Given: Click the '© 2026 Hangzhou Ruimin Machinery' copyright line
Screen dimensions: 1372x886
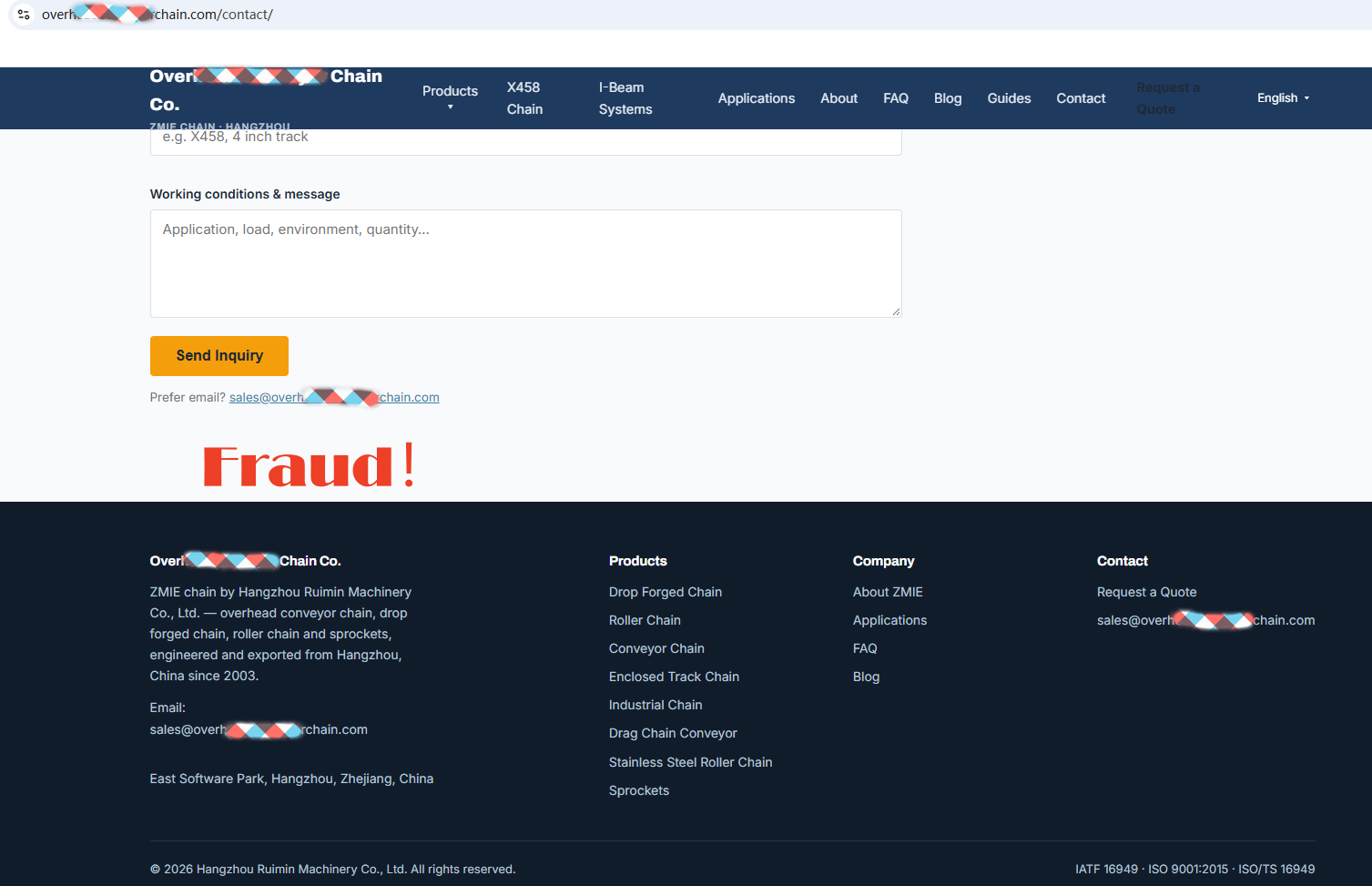Looking at the screenshot, I should pyautogui.click(x=332, y=870).
